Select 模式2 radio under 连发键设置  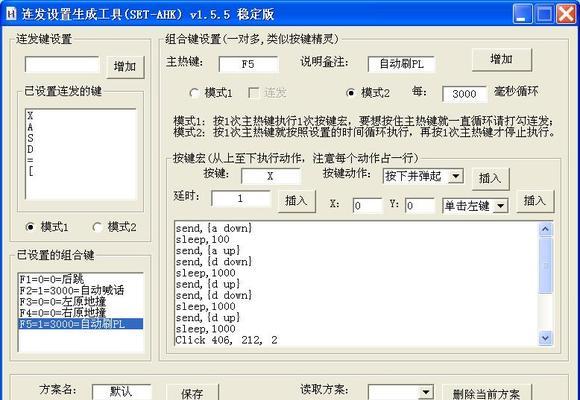(x=97, y=227)
